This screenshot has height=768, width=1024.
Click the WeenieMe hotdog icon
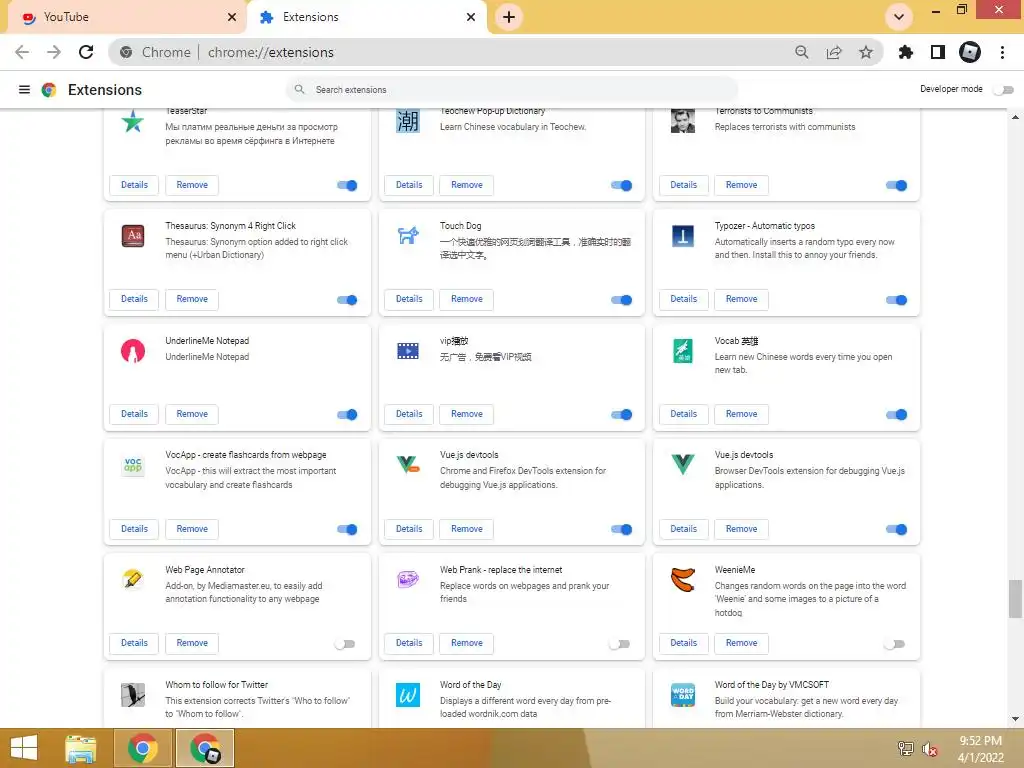(682, 580)
